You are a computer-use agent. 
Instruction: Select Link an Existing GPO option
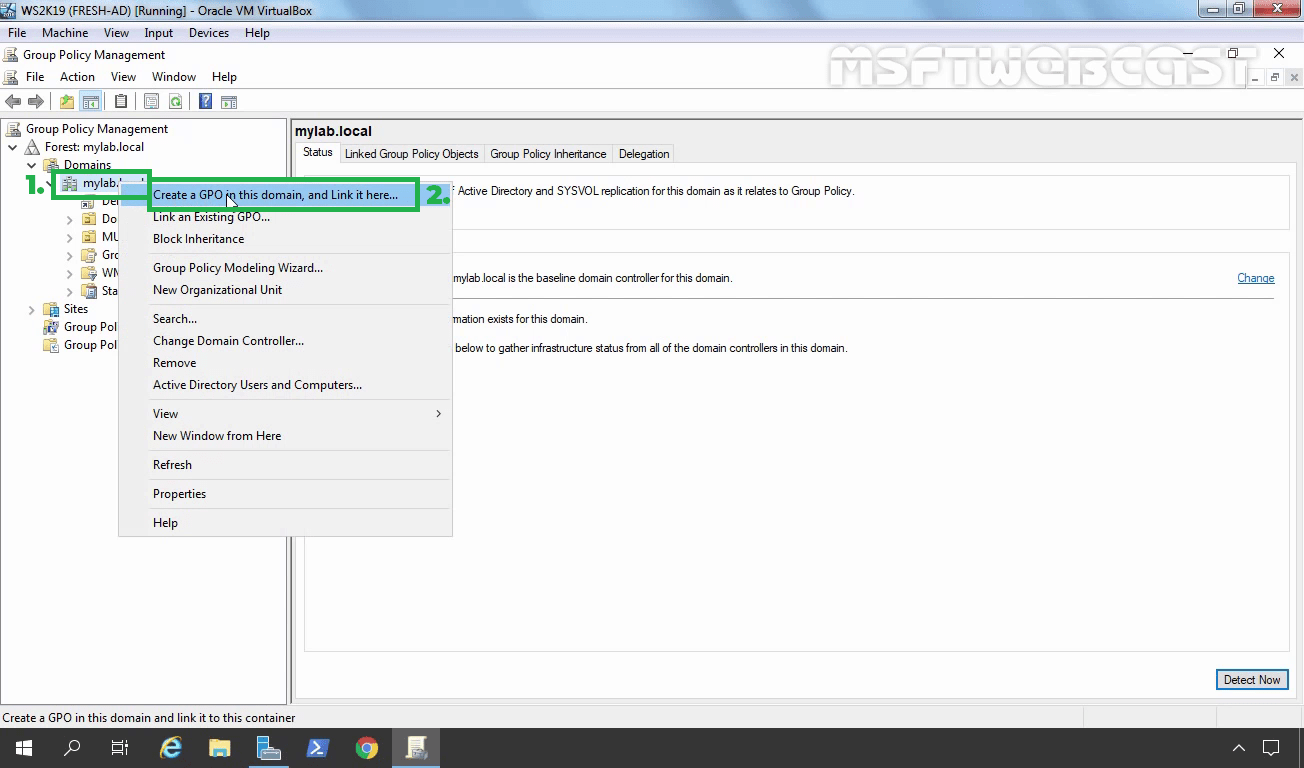point(210,216)
